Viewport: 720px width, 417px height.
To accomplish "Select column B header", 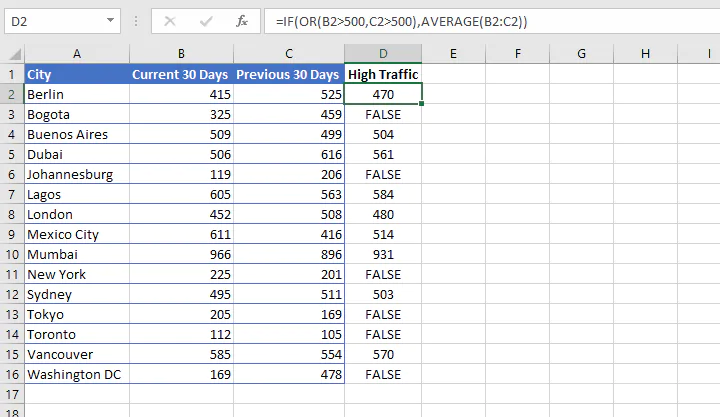I will (181, 54).
